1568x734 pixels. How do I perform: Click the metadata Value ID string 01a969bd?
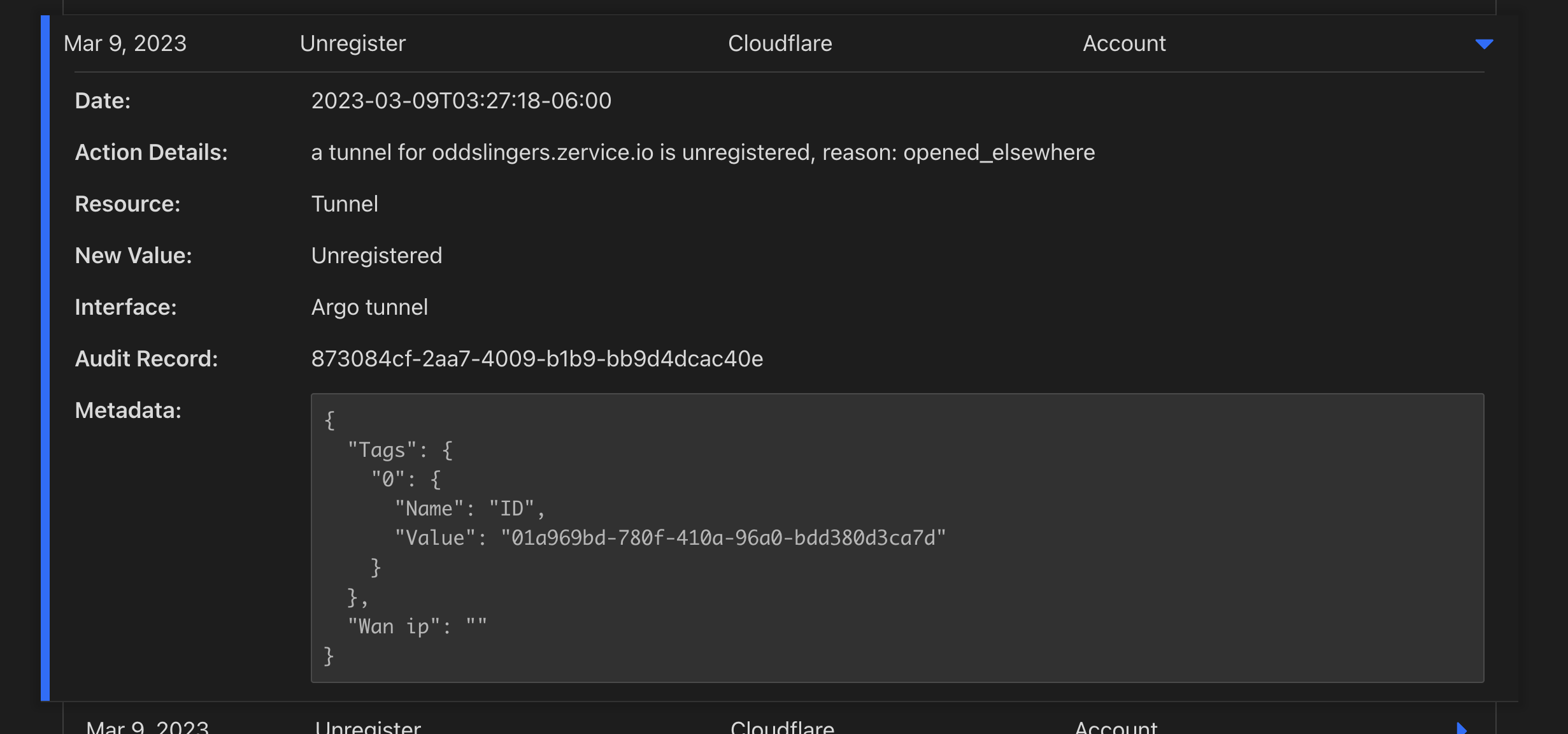tap(723, 538)
